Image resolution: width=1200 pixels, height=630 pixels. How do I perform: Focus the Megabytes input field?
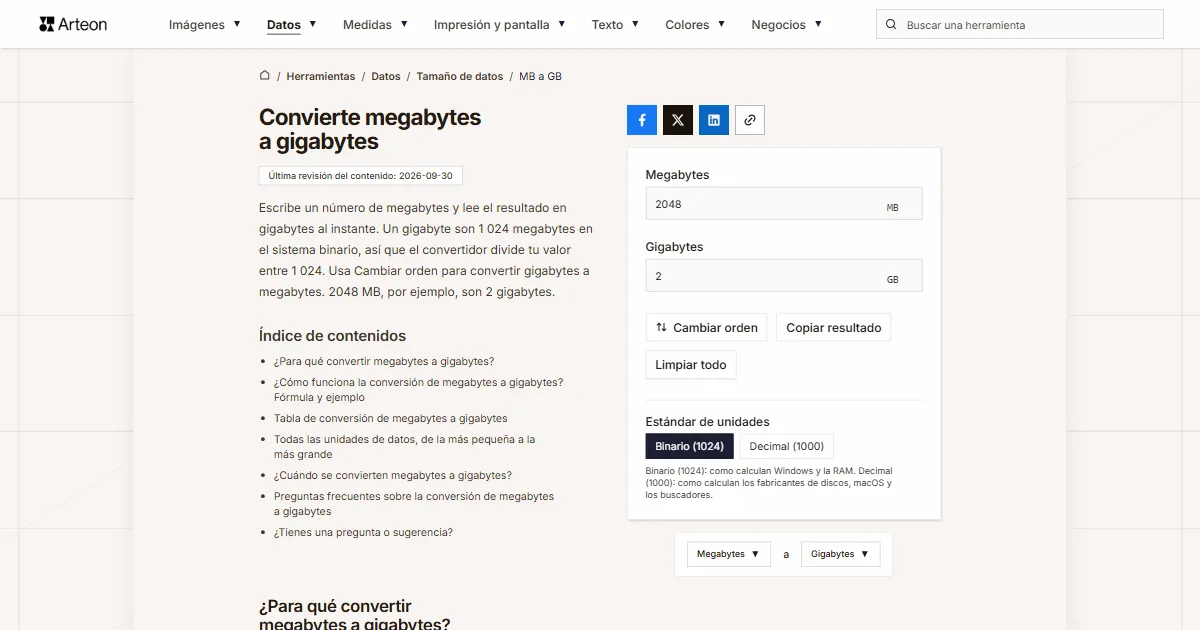[x=784, y=204]
